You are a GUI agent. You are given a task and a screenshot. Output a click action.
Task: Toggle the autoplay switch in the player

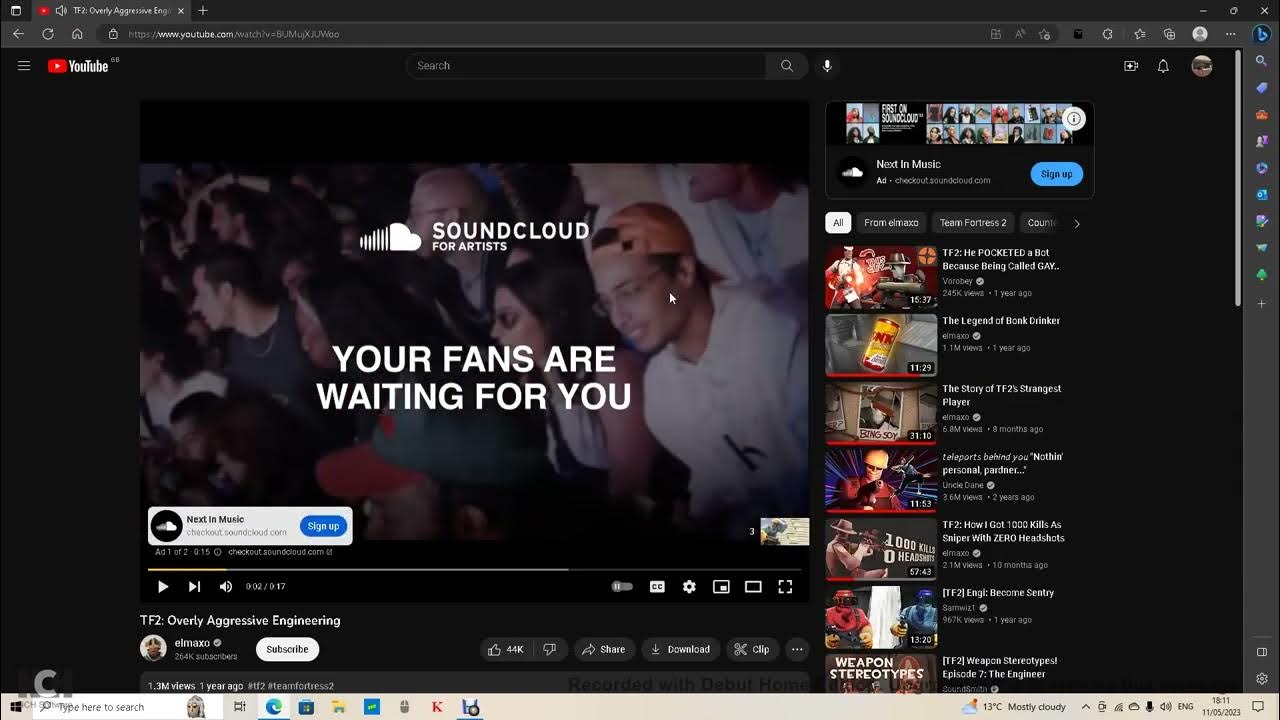[x=622, y=587]
